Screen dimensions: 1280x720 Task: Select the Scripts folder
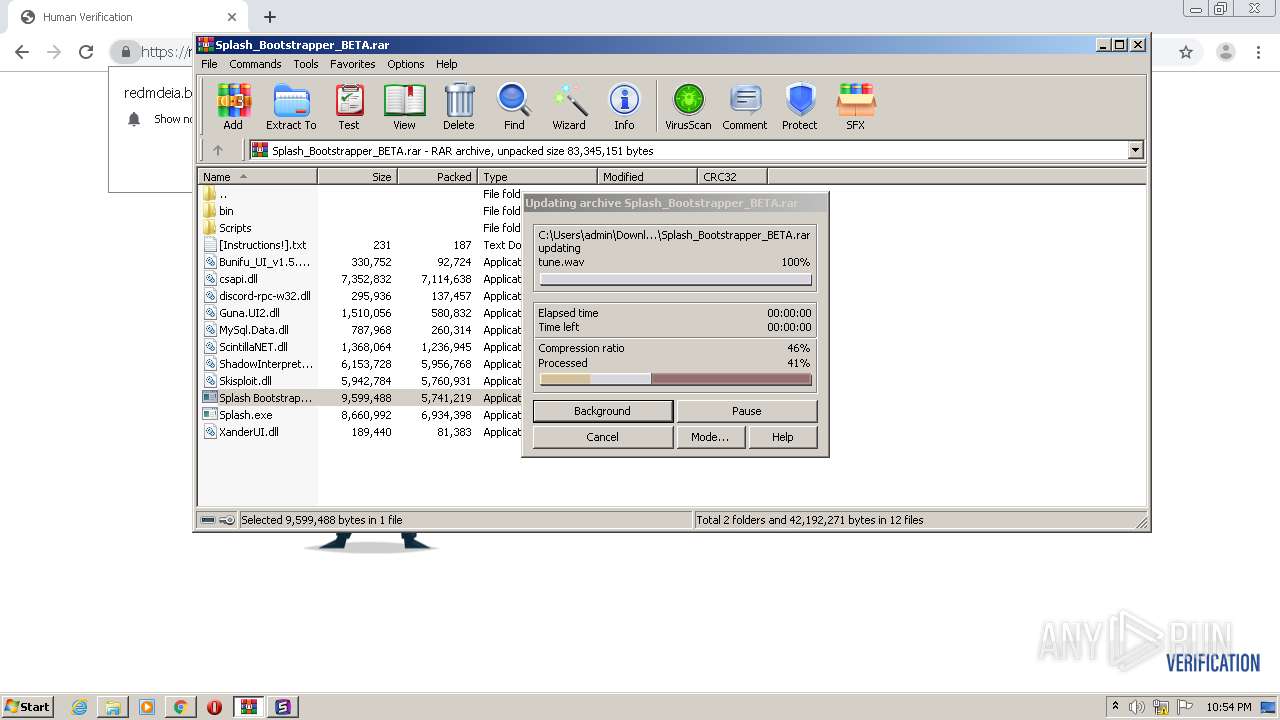[235, 228]
